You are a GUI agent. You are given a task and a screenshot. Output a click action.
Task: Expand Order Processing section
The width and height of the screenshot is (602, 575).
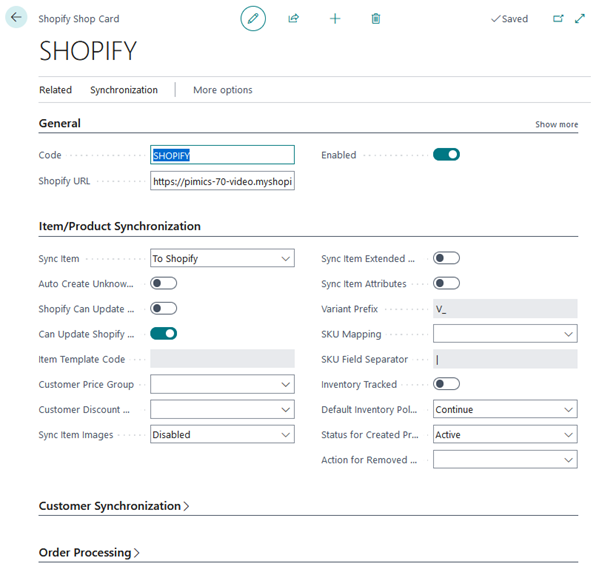(x=89, y=553)
